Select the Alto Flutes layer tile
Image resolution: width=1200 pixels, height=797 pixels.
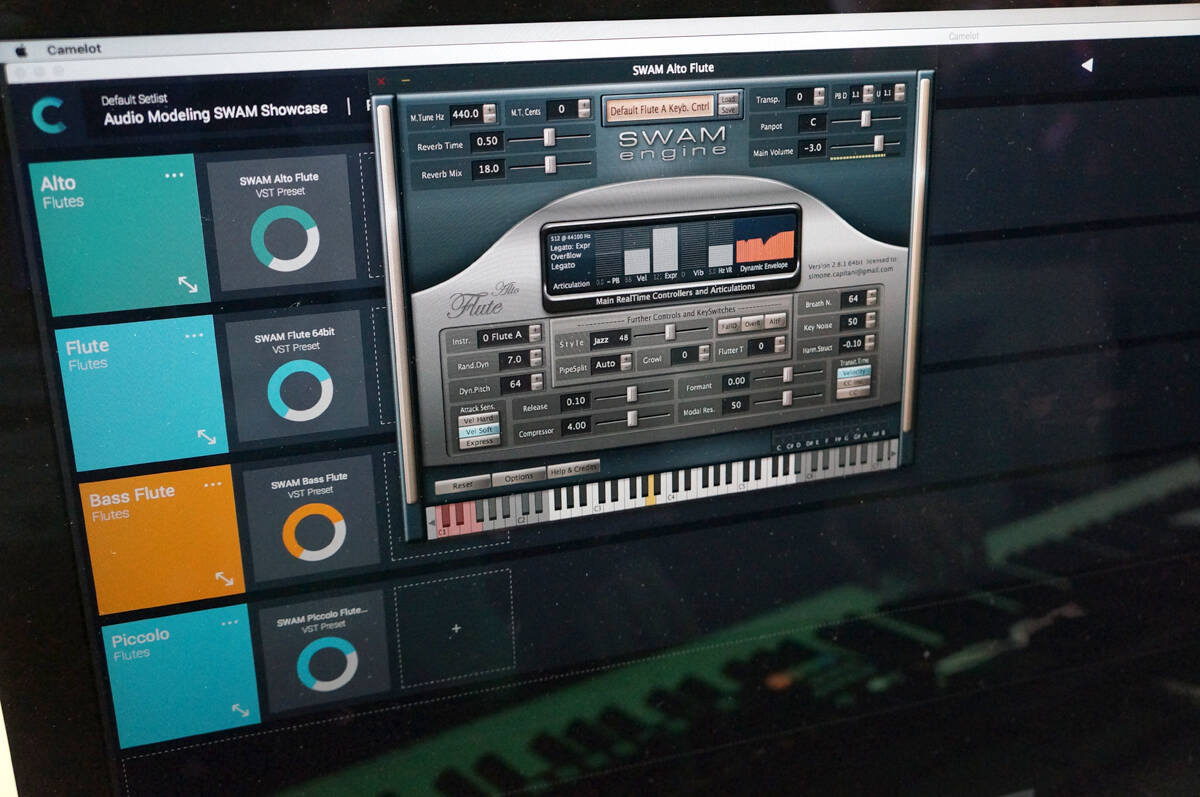click(x=122, y=234)
